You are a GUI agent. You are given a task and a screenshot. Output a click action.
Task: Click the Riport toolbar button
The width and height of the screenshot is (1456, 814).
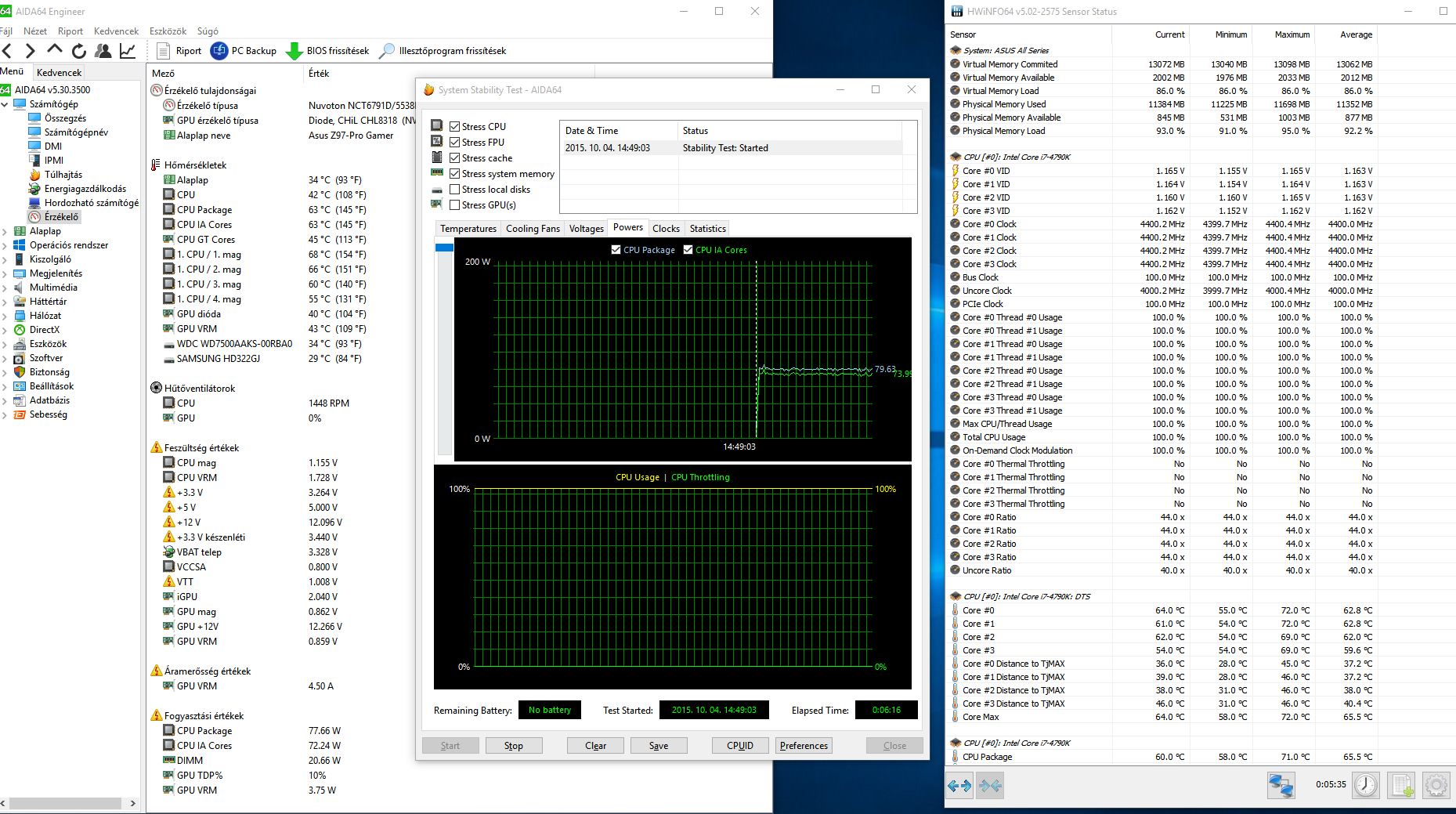[179, 51]
